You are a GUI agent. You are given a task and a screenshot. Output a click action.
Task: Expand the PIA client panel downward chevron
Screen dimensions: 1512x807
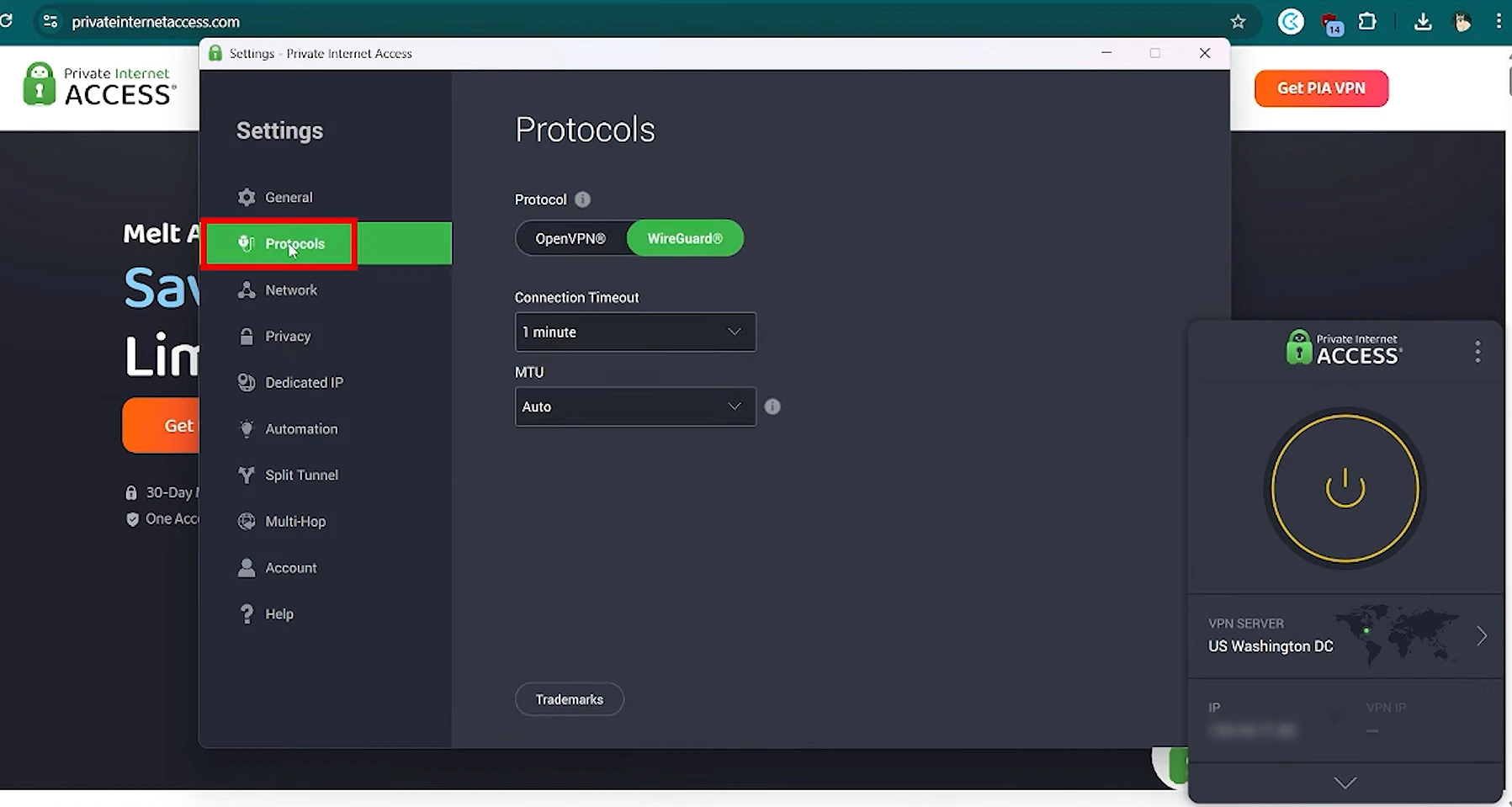1345,783
